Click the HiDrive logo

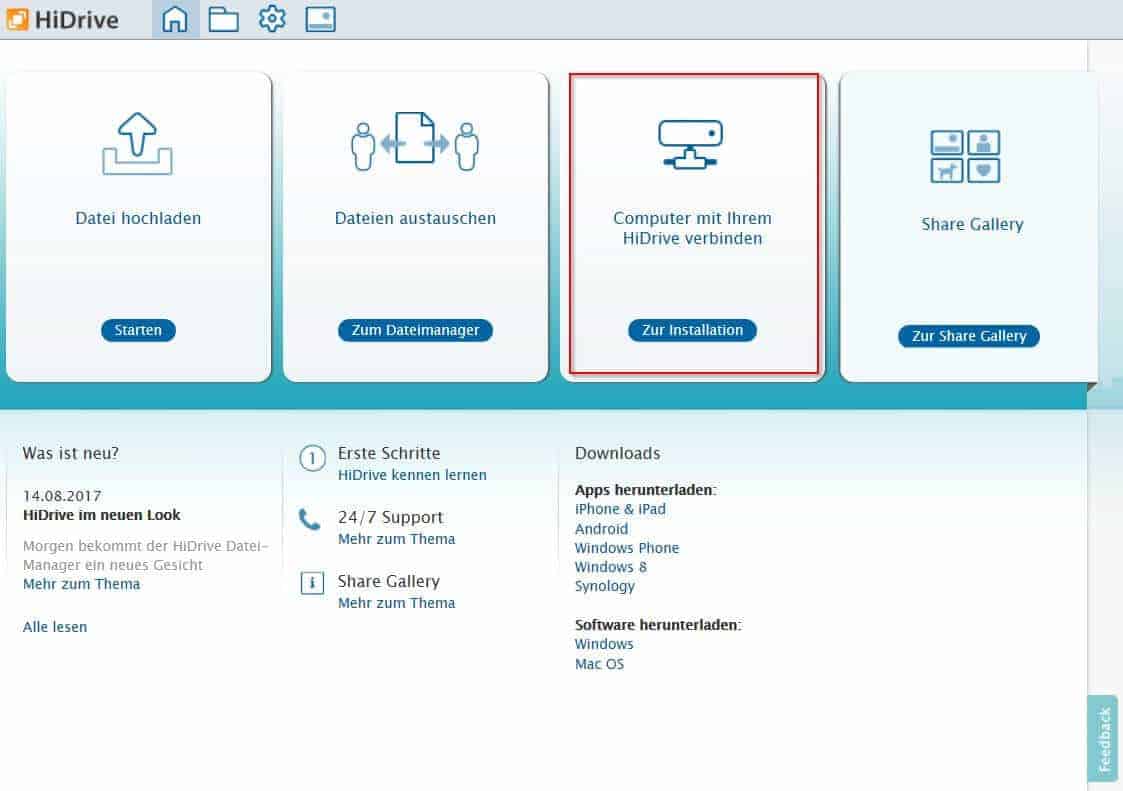pos(62,19)
